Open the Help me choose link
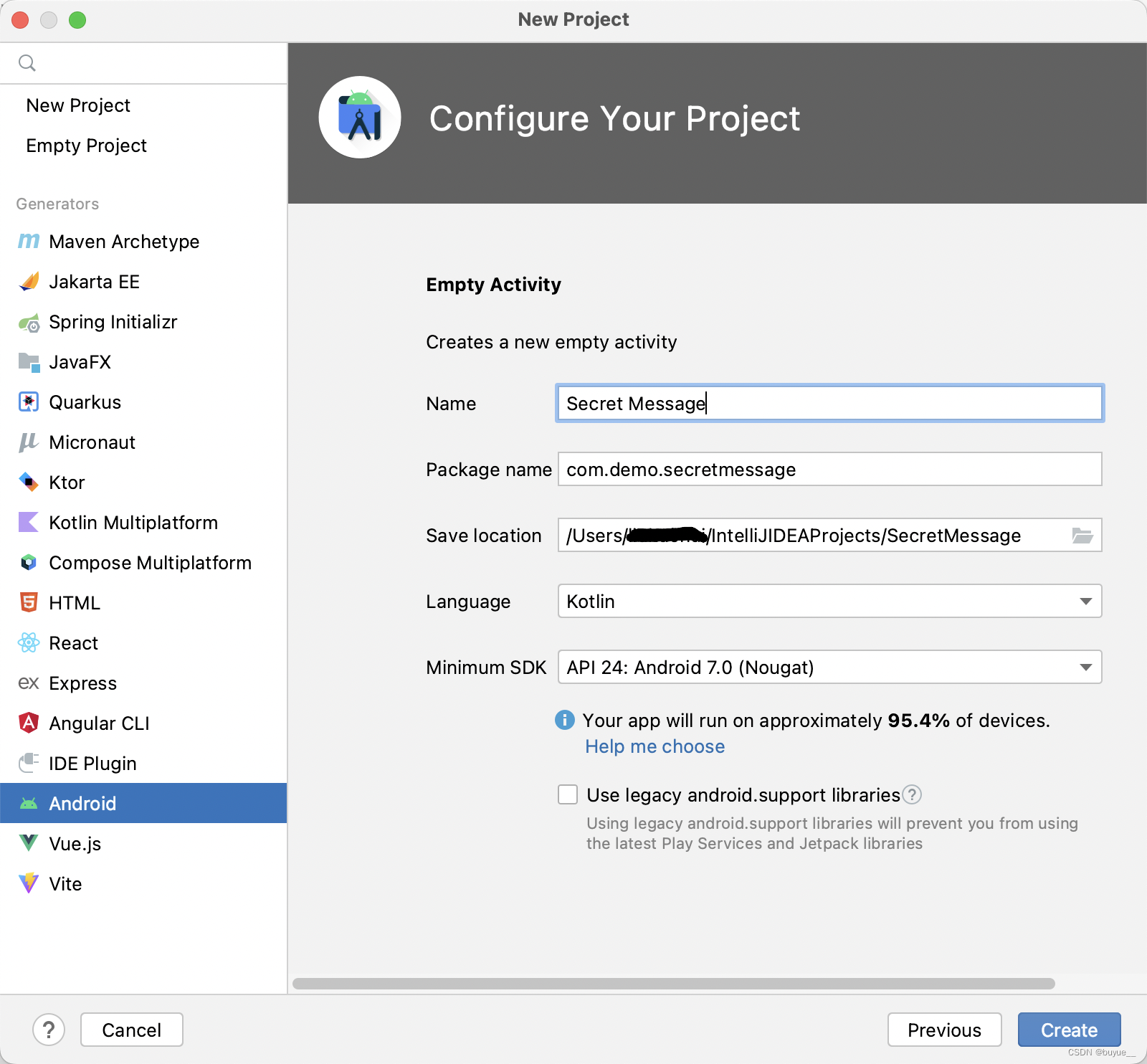Viewport: 1147px width, 1064px height. 655,746
